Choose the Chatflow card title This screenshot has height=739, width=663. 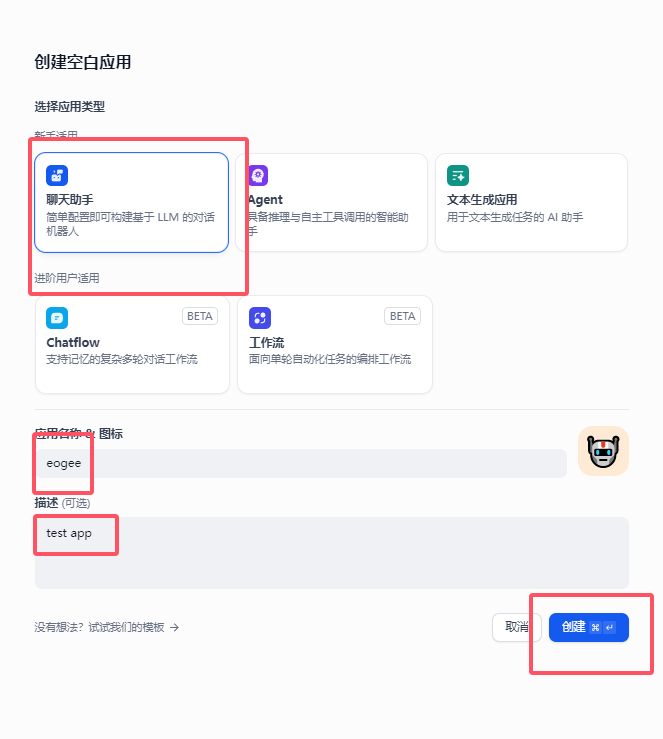point(73,343)
